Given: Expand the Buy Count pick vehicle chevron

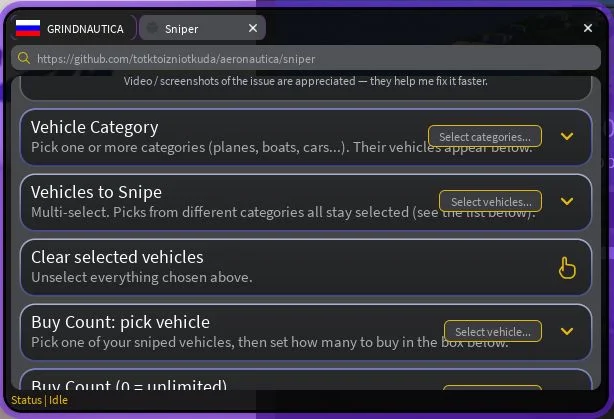Looking at the screenshot, I should coord(567,331).
